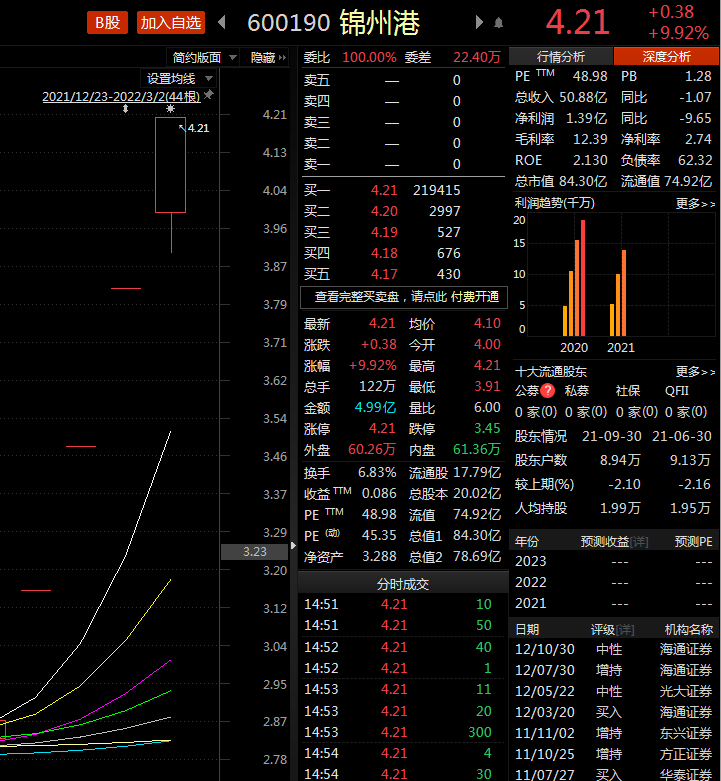Click 加入自选 to add to watchlist

171,22
